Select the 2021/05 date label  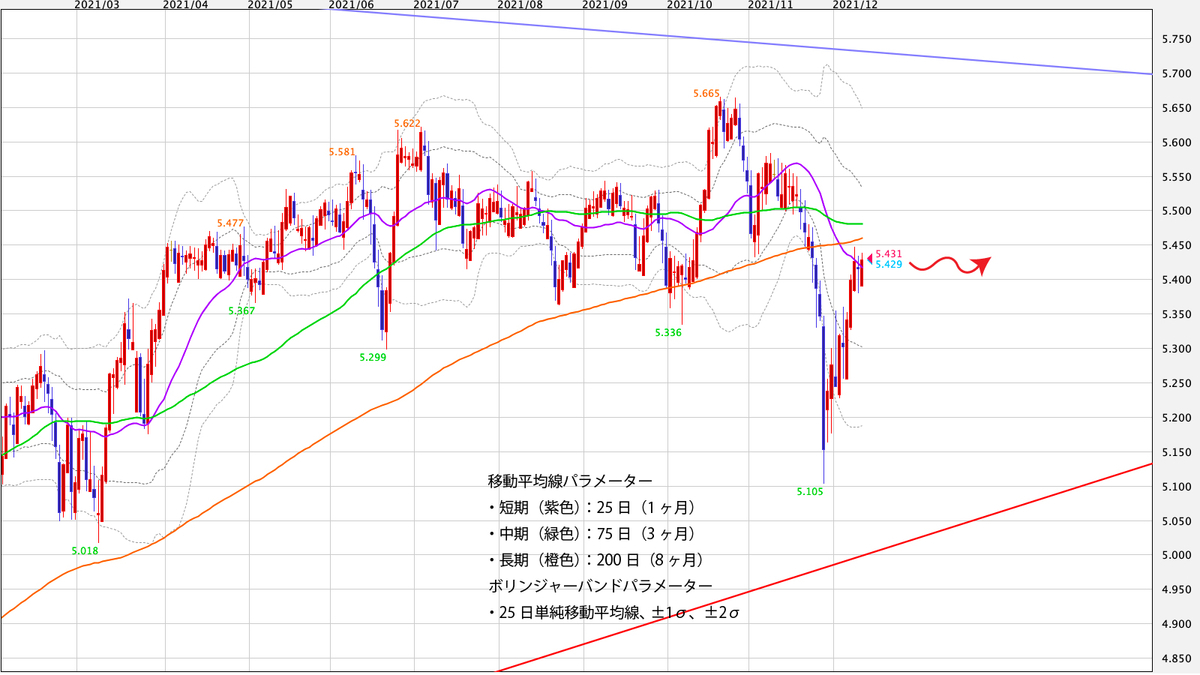click(270, 5)
